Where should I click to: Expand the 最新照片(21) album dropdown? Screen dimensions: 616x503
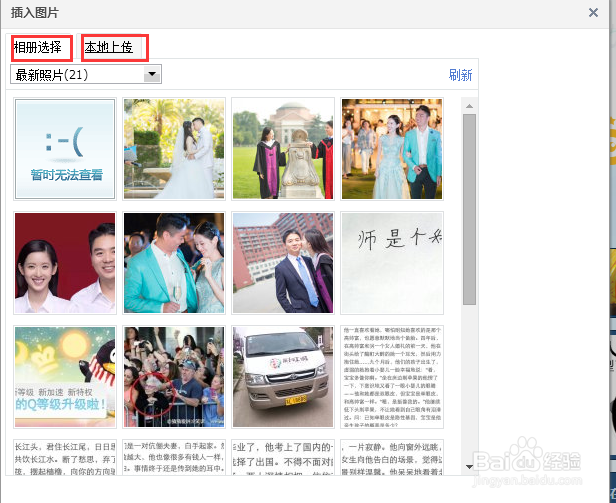coord(86,74)
